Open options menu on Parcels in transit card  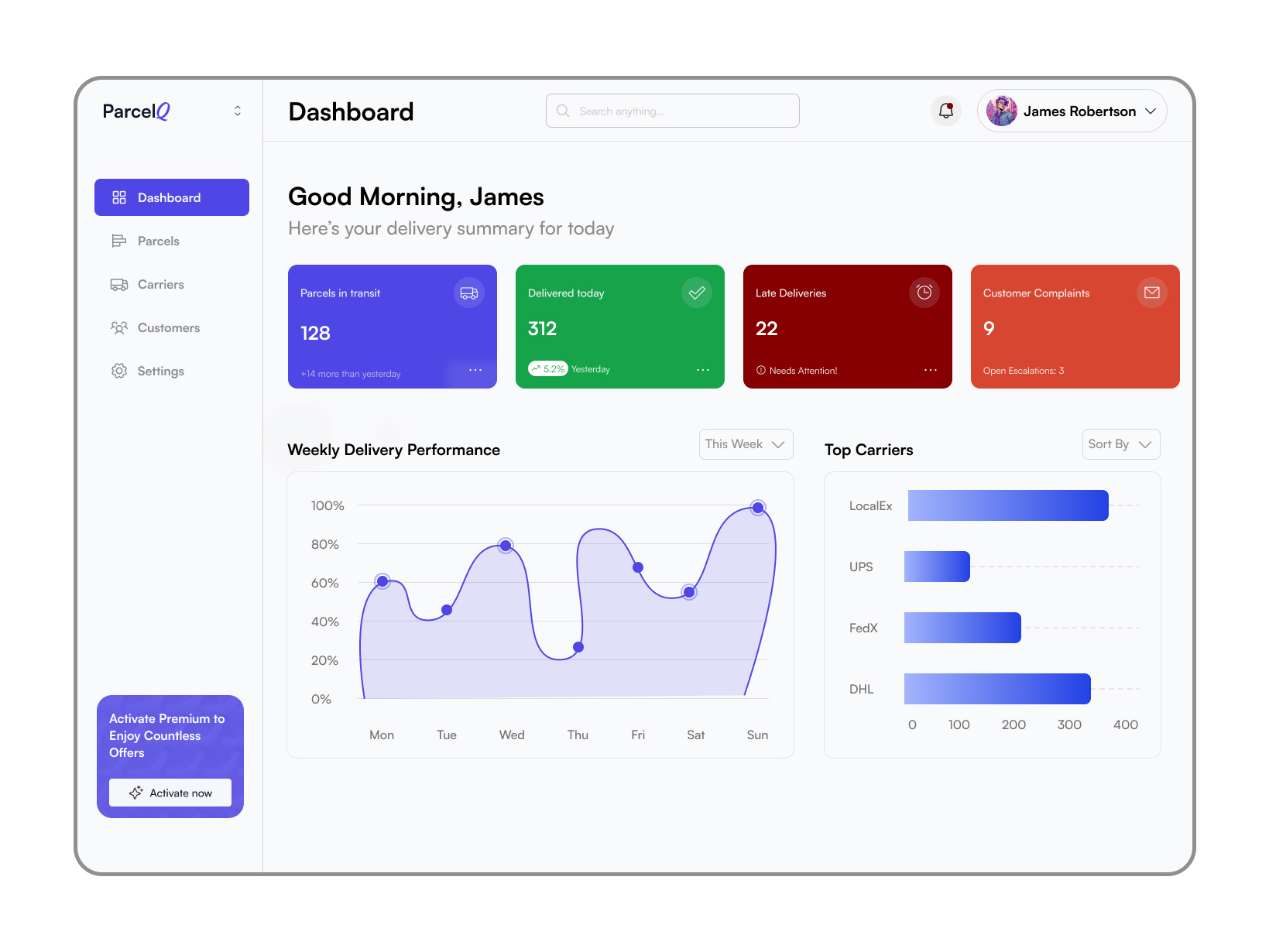pyautogui.click(x=475, y=371)
